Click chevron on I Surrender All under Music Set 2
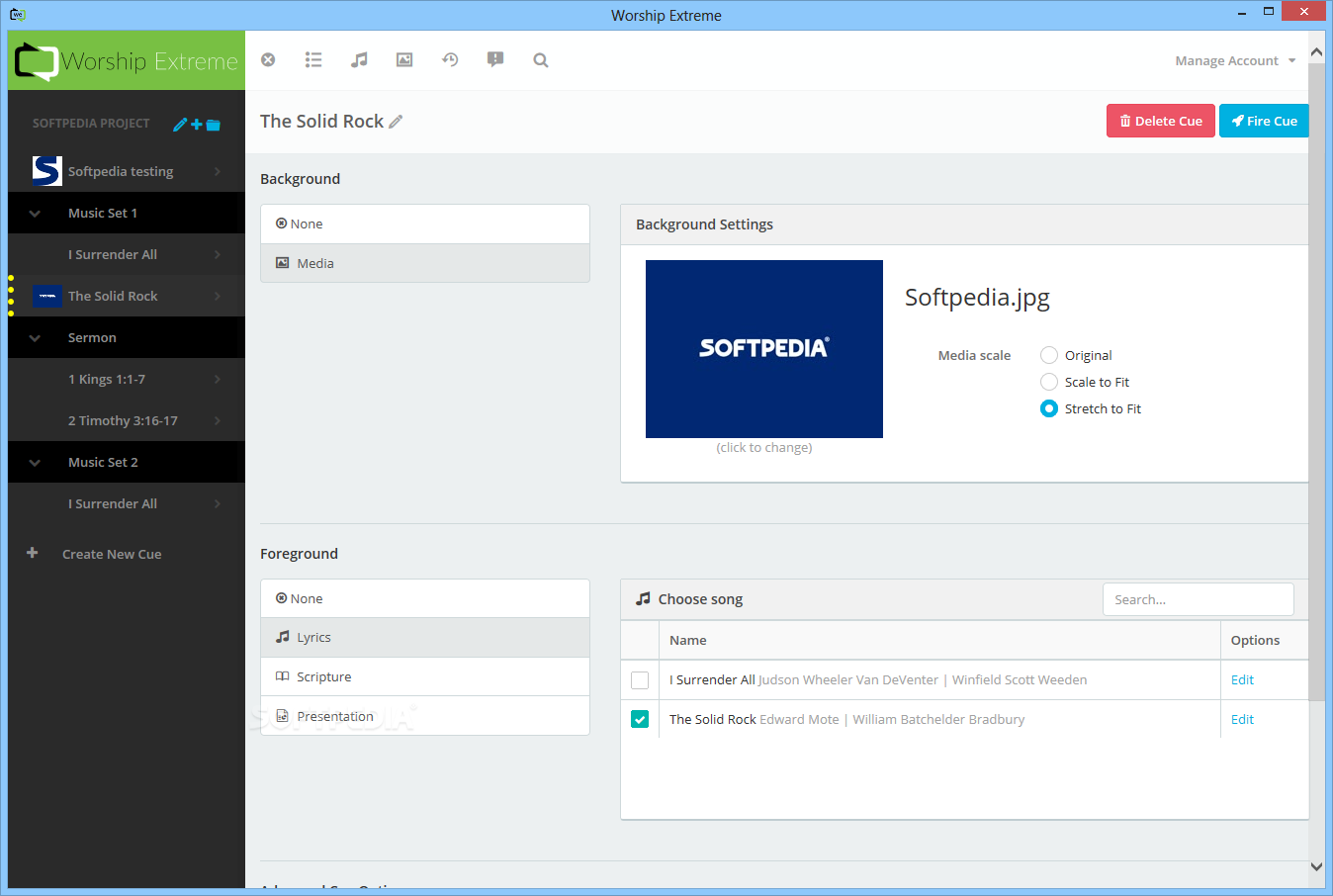 (x=218, y=503)
